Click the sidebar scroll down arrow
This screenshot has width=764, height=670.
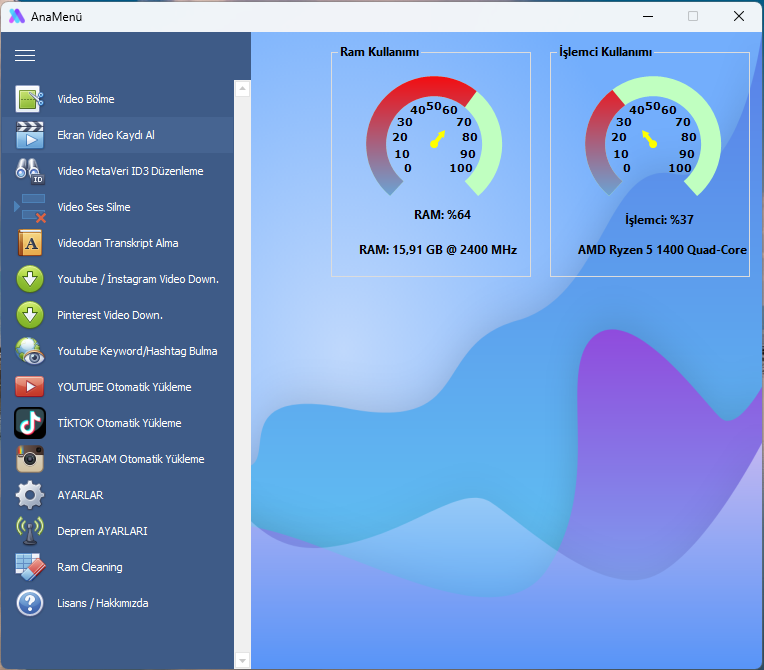pyautogui.click(x=242, y=660)
